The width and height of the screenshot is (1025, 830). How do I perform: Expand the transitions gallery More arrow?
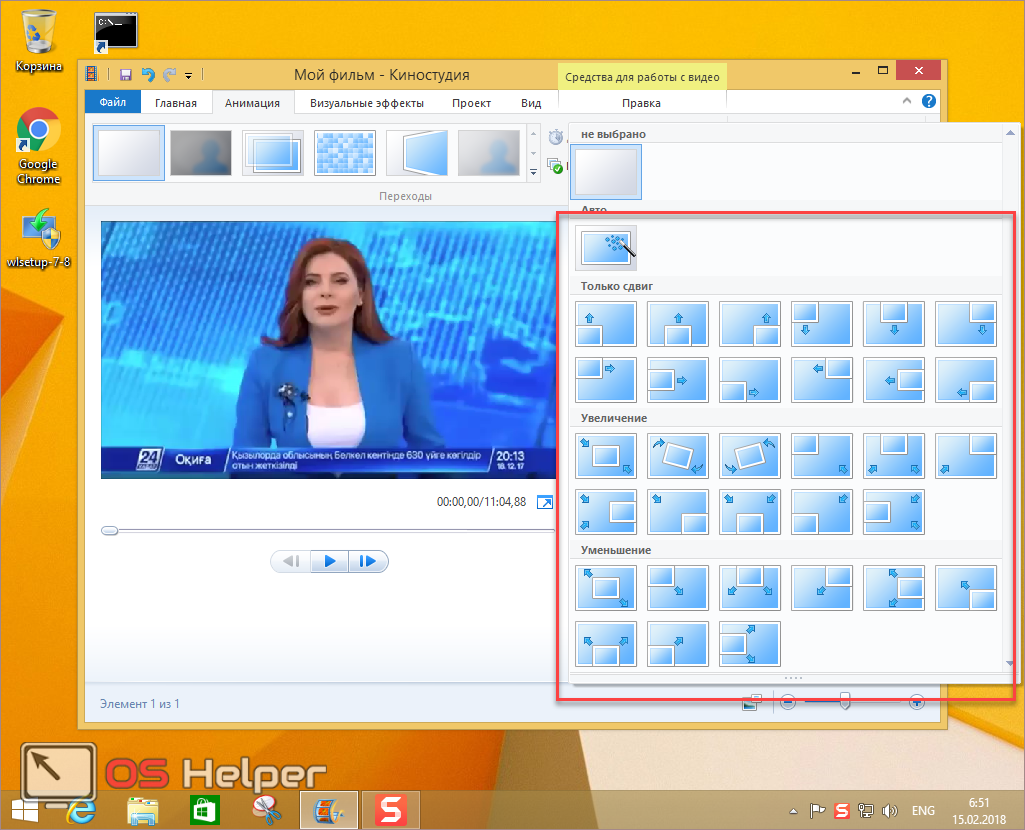533,173
